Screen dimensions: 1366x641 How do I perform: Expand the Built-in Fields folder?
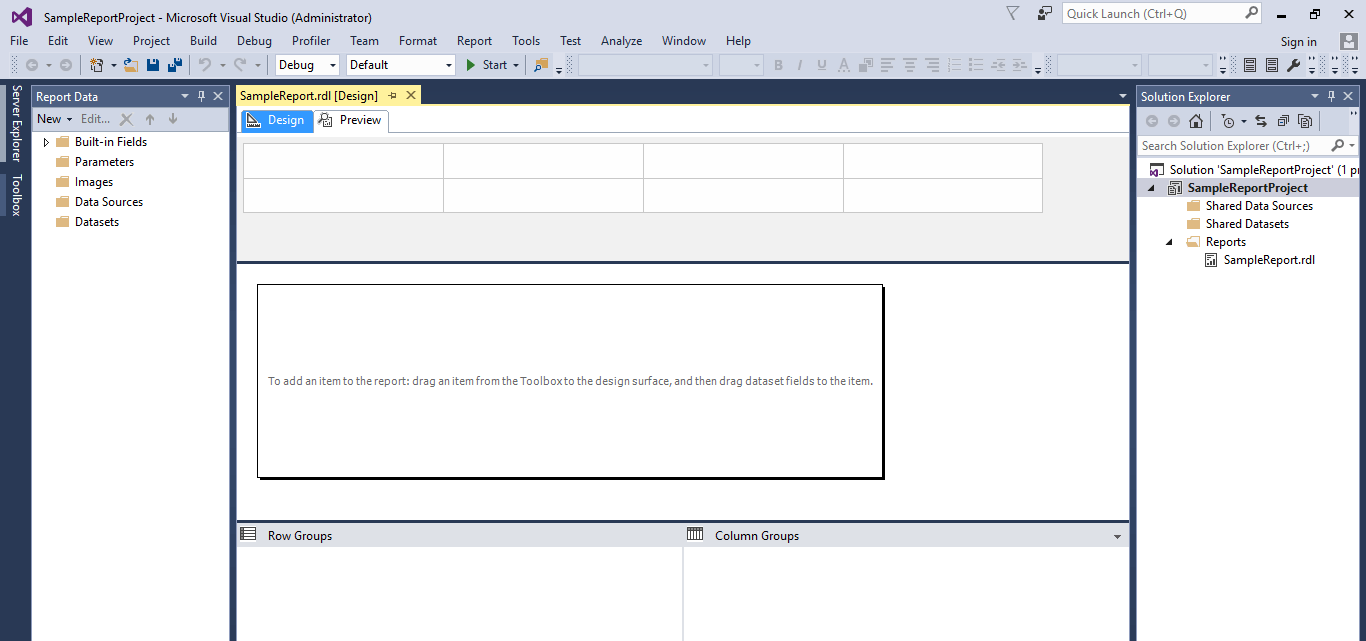tap(46, 141)
